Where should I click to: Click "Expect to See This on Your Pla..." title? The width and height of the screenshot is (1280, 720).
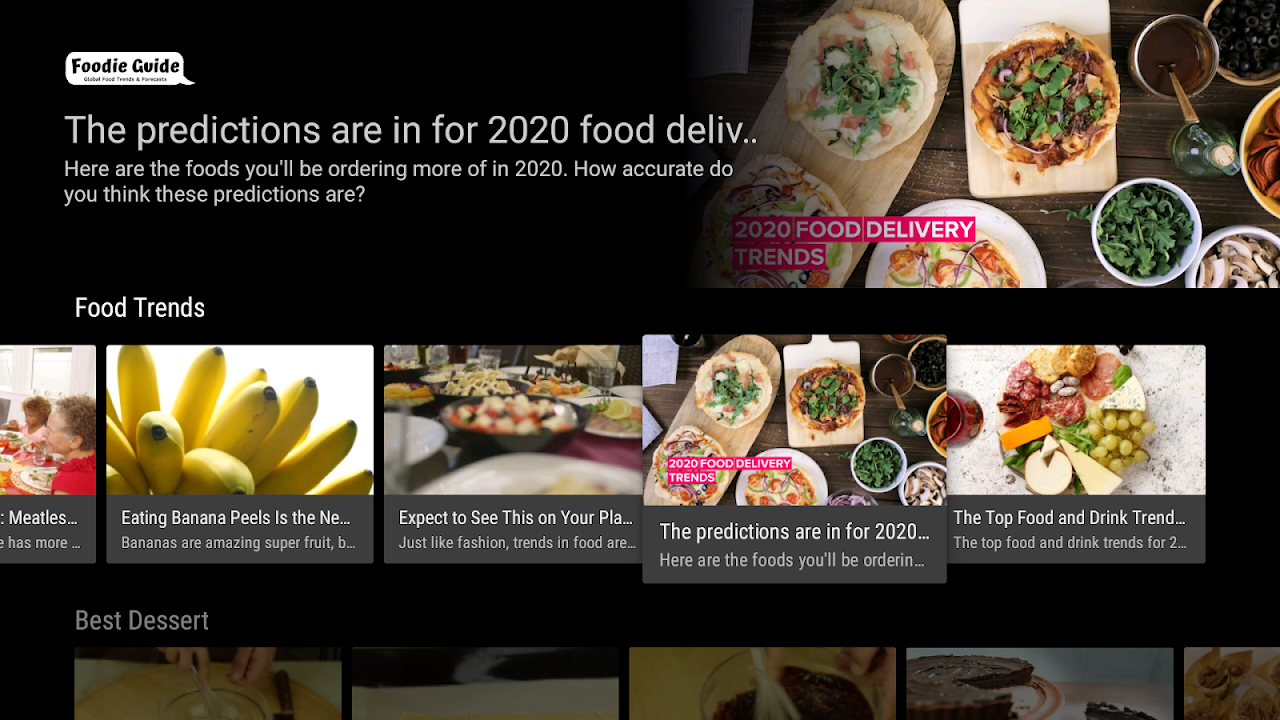pos(516,518)
